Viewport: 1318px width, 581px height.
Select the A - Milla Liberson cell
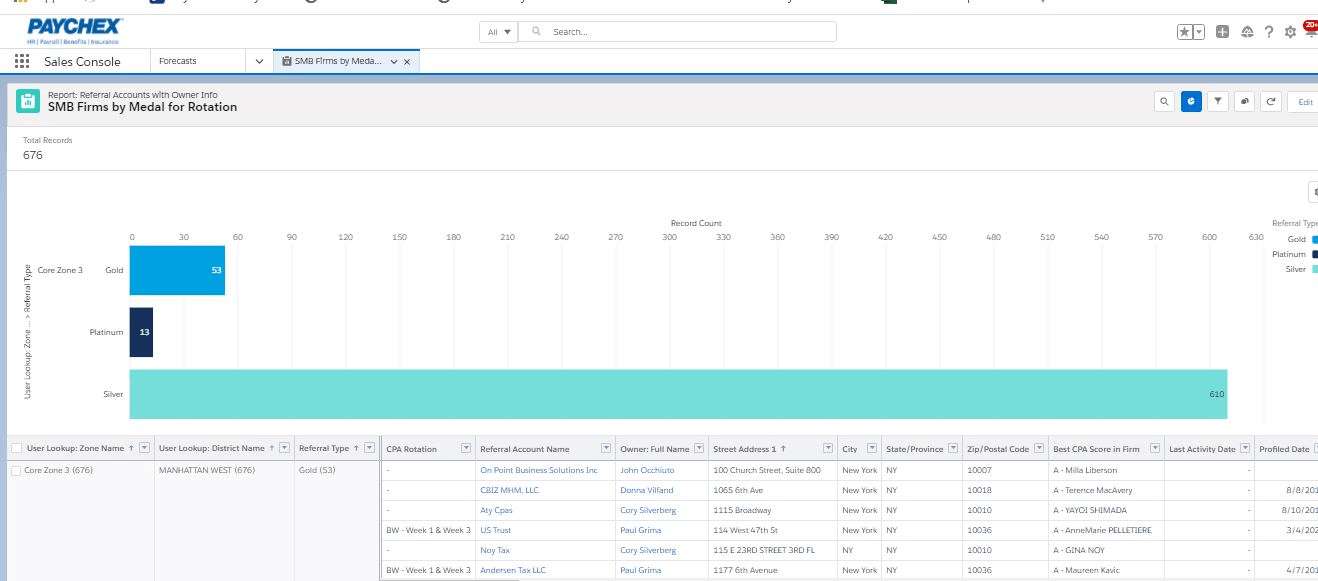click(x=1106, y=470)
